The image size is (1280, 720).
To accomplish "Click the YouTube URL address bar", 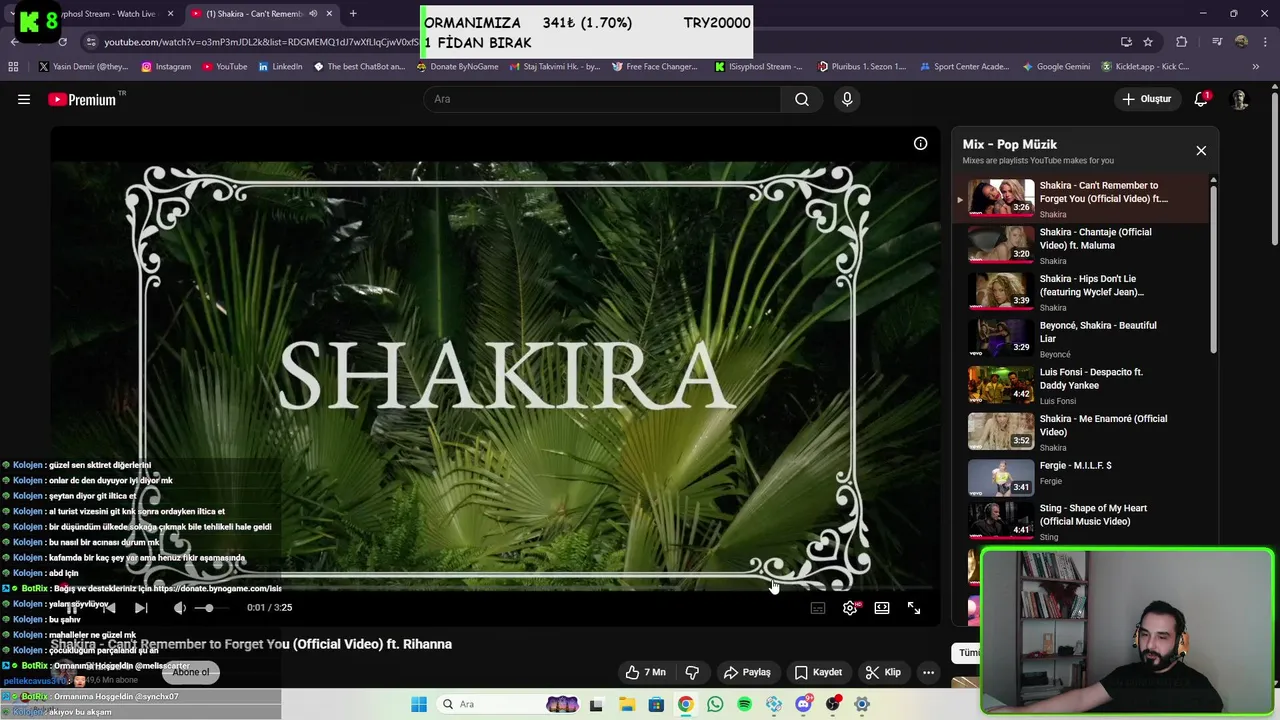I will point(260,42).
